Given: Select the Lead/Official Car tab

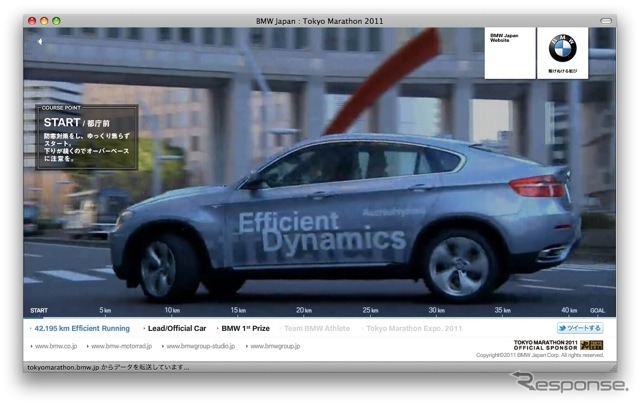Looking at the screenshot, I should click(x=177, y=328).
